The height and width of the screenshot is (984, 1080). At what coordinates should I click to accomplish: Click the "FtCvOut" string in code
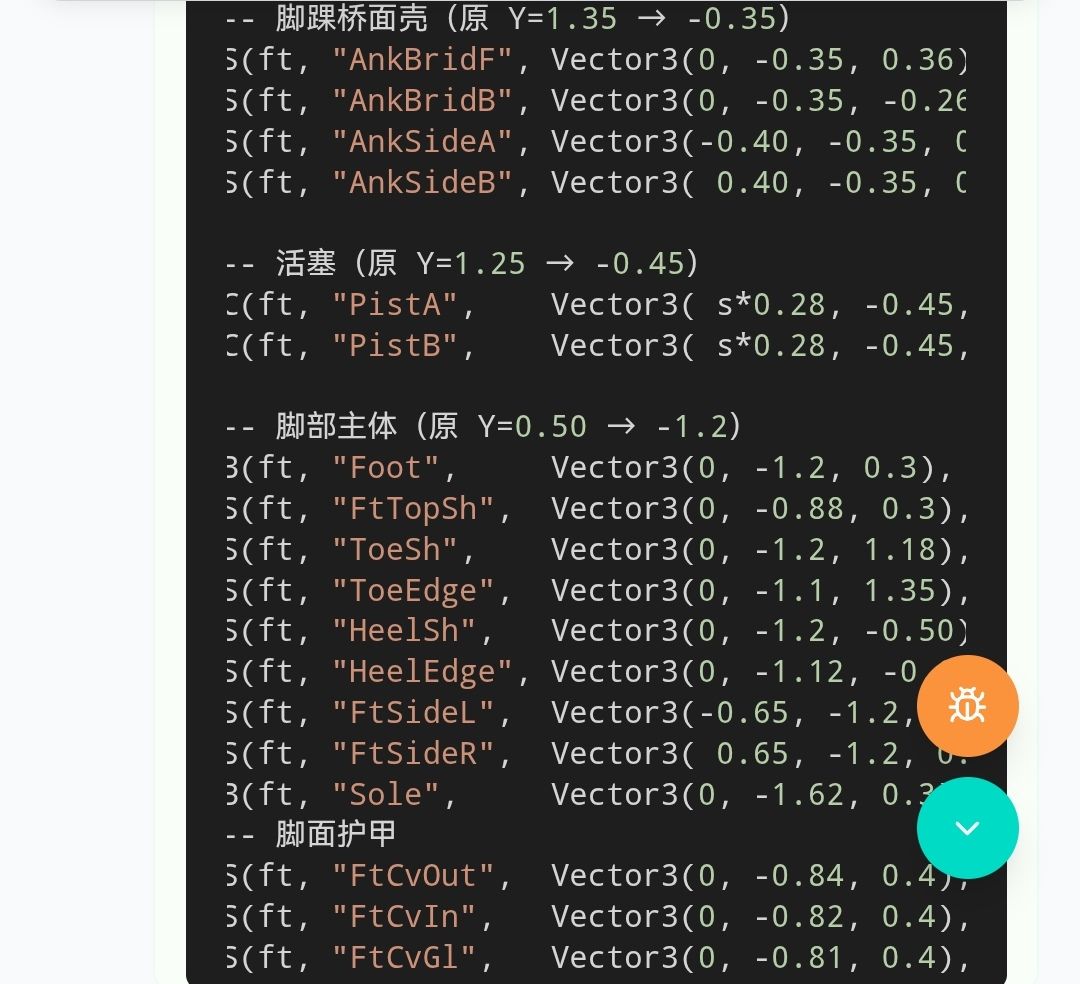[413, 876]
